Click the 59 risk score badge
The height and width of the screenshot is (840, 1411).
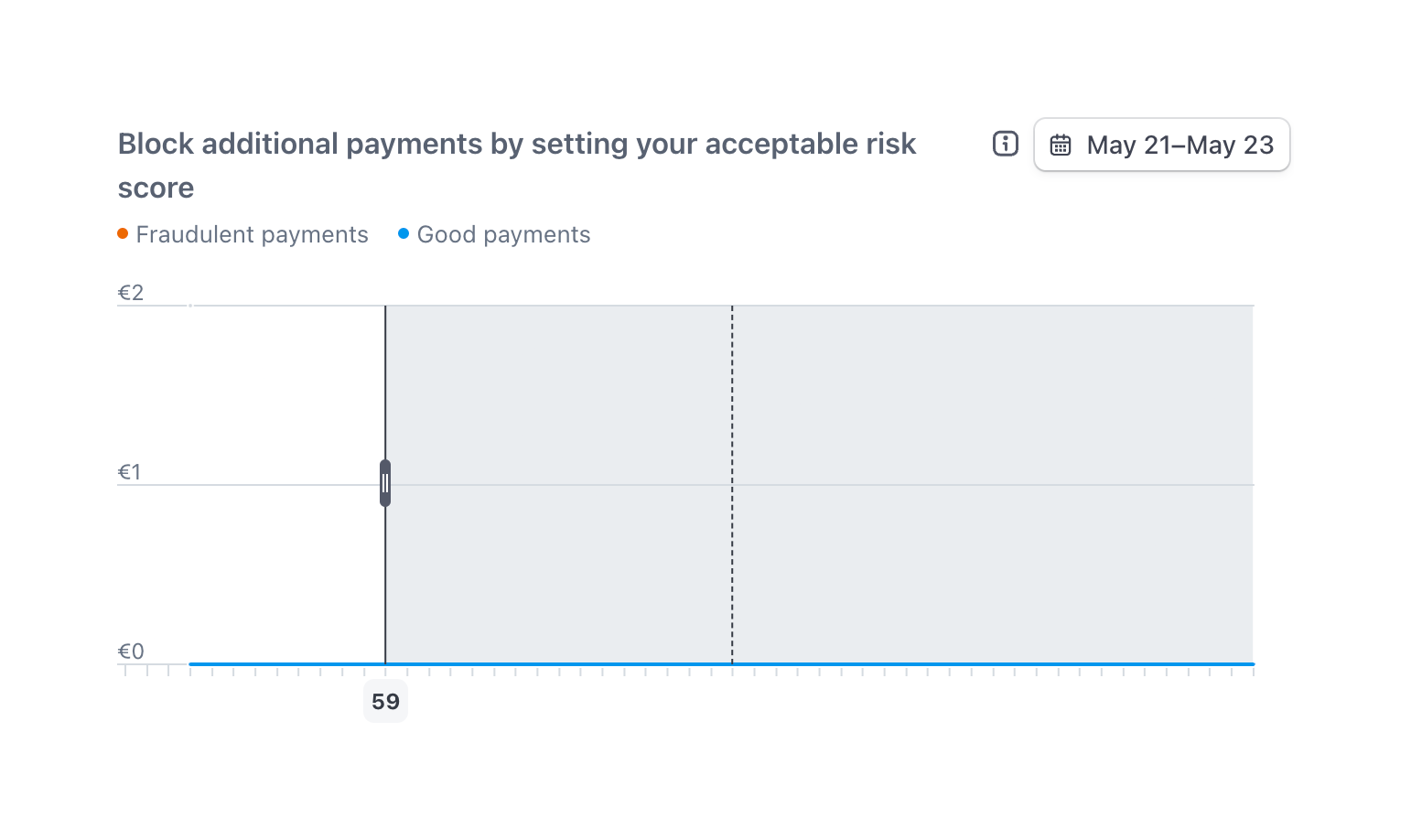385,702
